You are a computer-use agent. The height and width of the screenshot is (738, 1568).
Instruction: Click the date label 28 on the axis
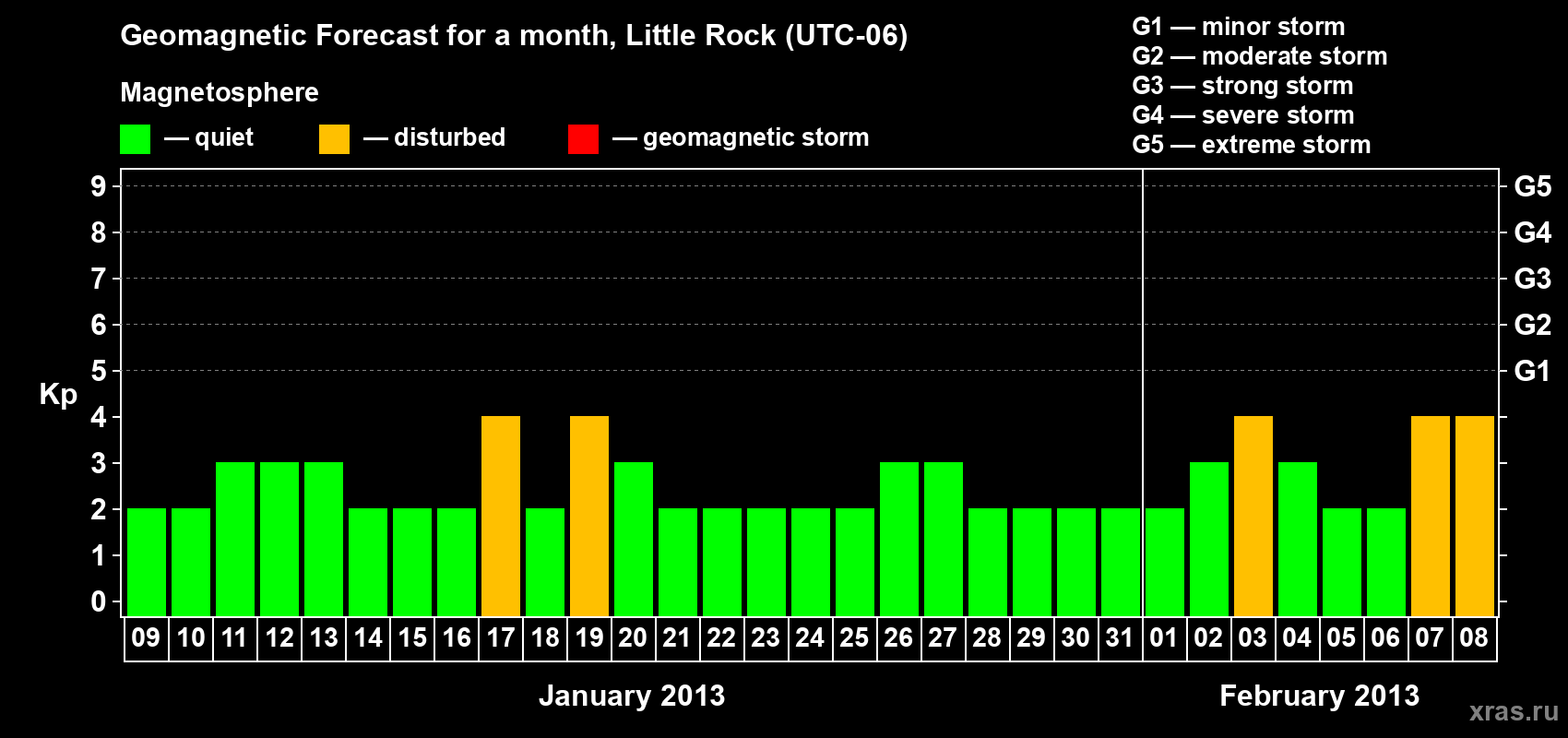click(988, 638)
